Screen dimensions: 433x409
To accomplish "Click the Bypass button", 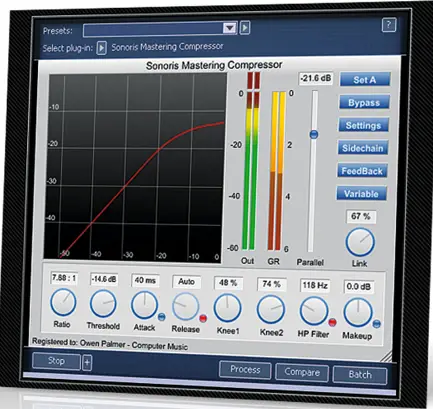I will [364, 102].
